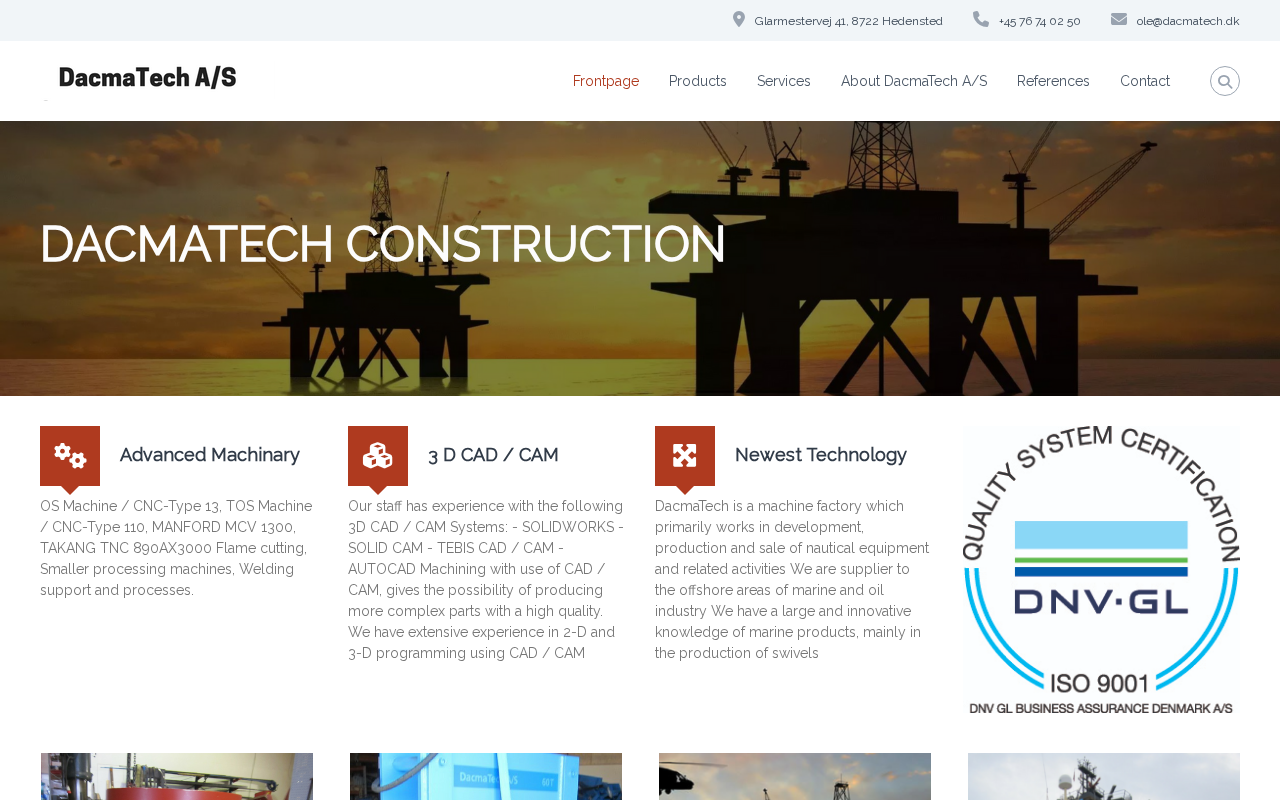
Task: Click the sunset oil platform thumbnail
Action: point(795,777)
